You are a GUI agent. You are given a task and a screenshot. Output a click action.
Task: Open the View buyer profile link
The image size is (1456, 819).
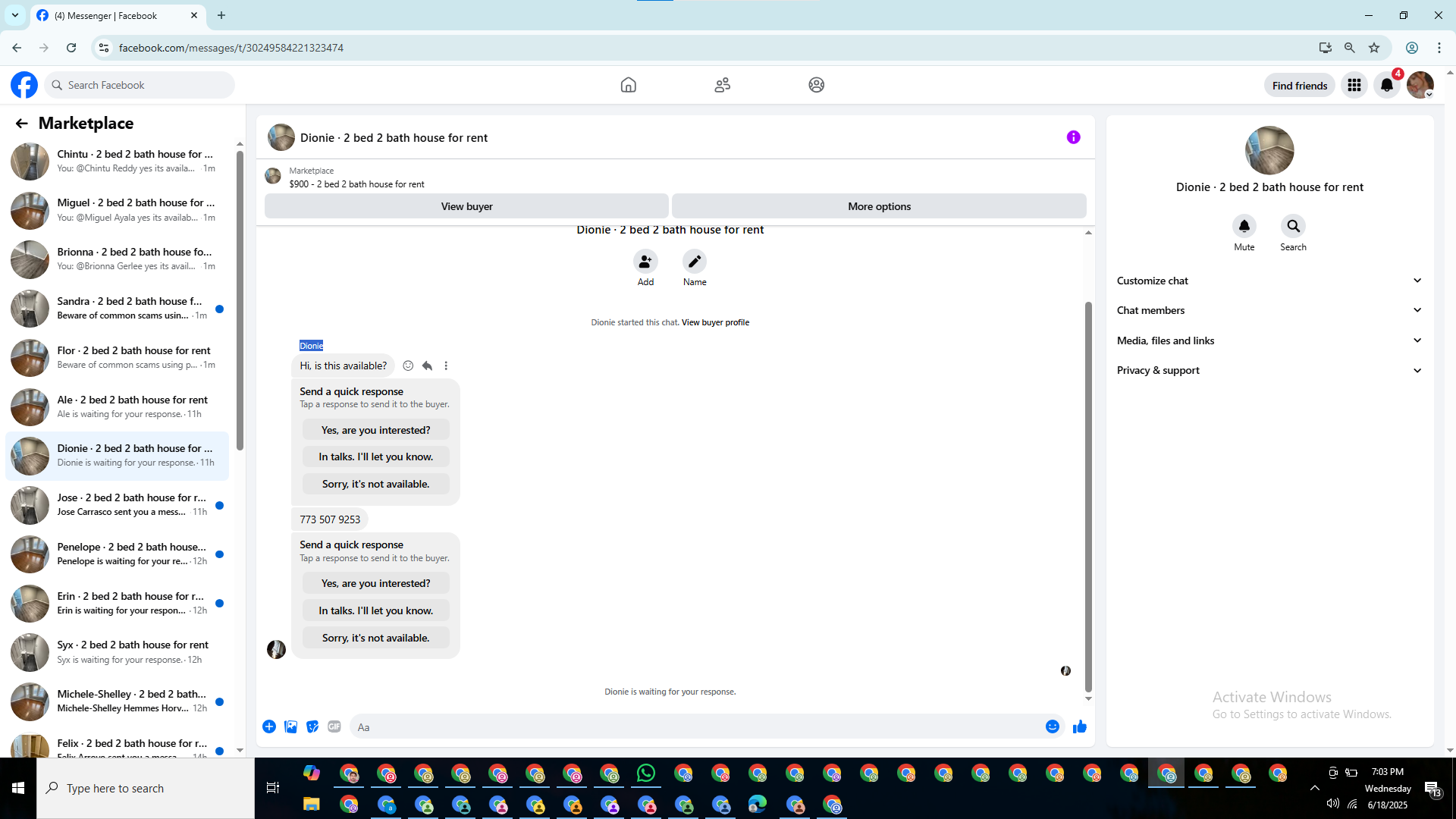[715, 322]
